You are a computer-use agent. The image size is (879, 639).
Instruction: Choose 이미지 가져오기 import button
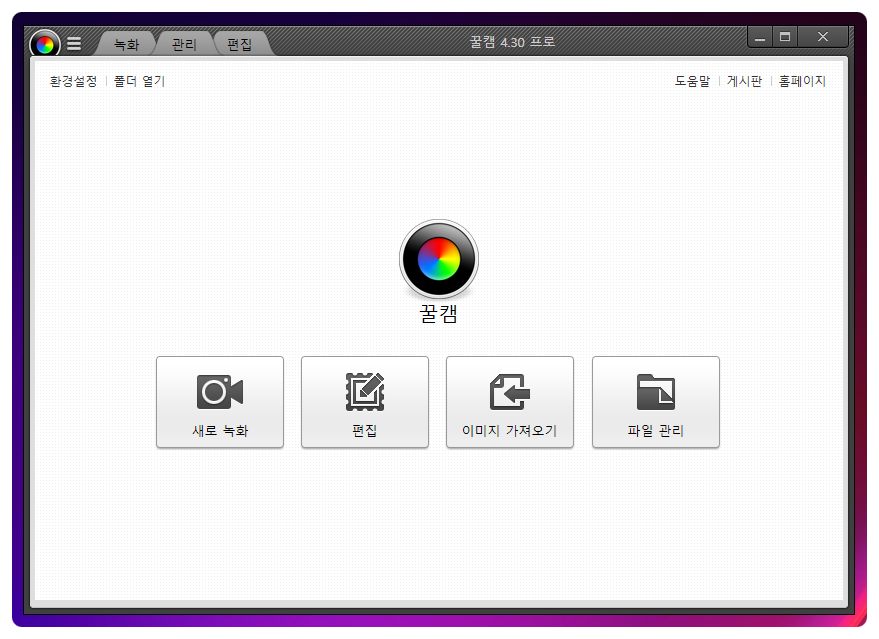click(510, 402)
